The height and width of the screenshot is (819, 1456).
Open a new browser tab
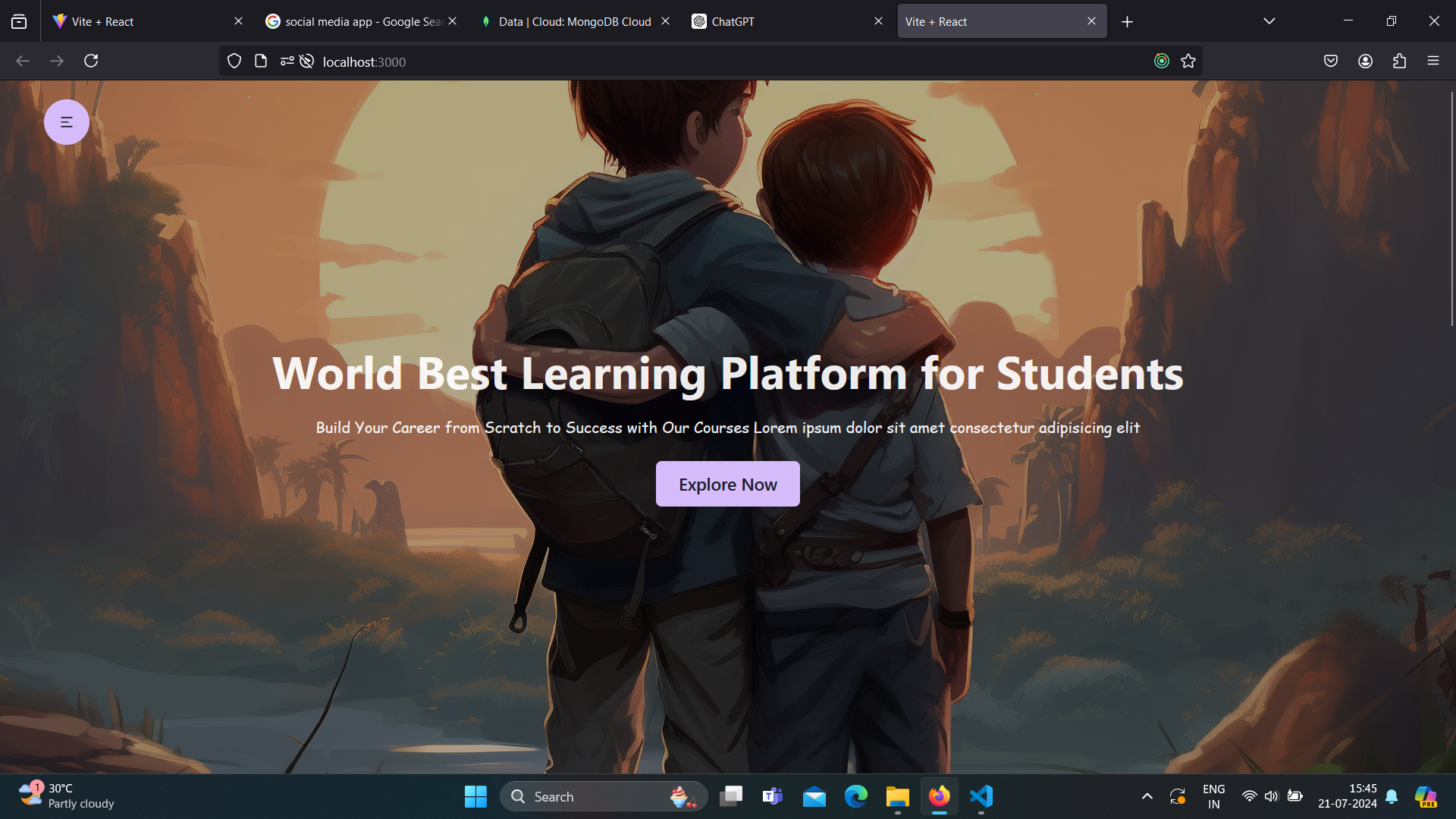click(x=1127, y=22)
